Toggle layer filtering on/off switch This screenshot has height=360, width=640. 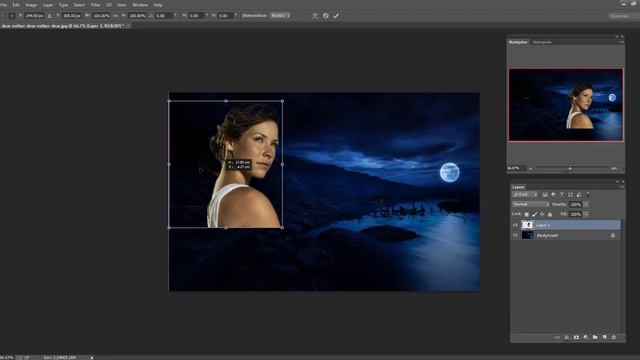click(x=588, y=195)
